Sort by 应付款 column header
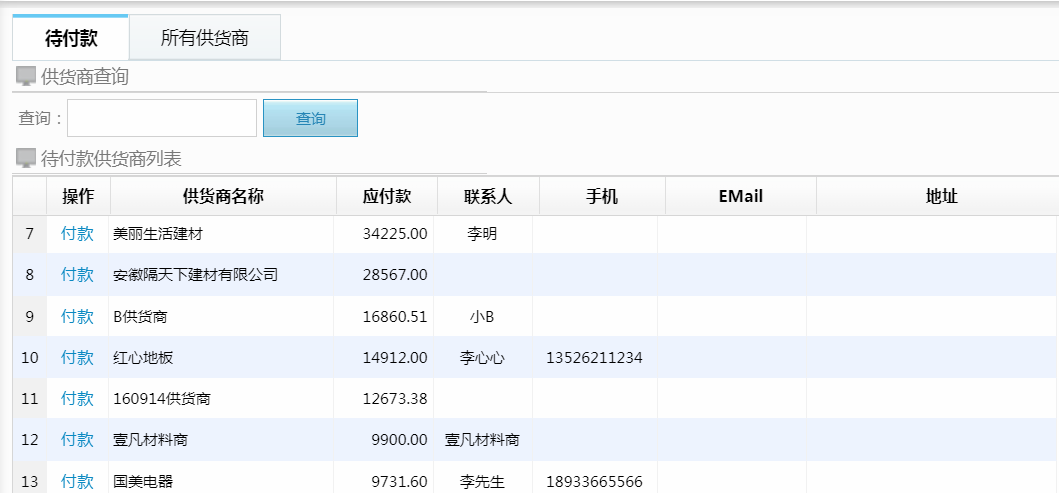 point(386,196)
